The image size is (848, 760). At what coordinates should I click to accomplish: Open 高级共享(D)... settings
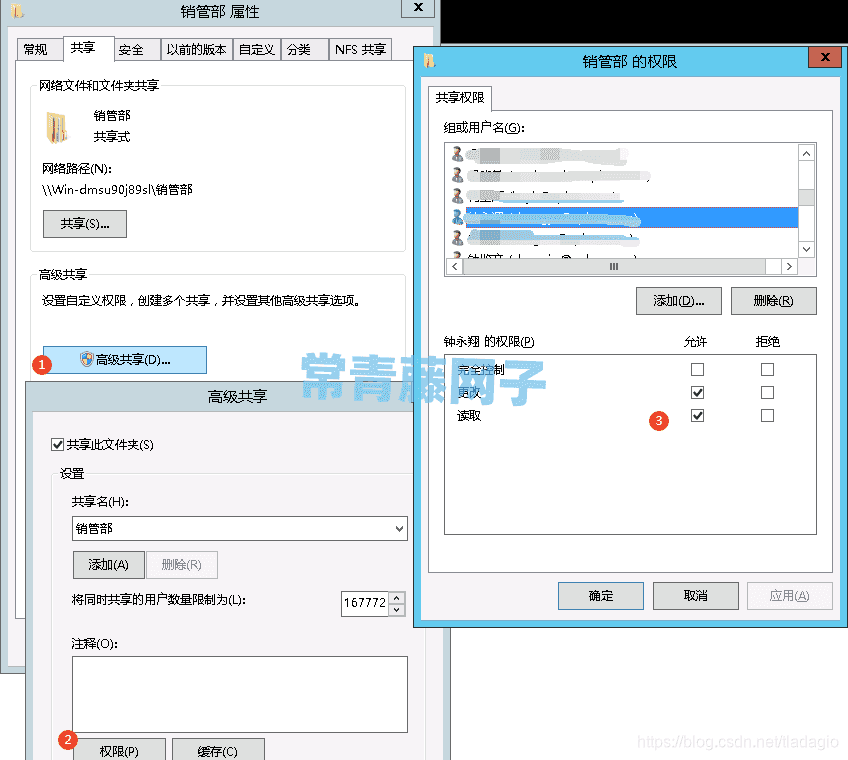click(x=125, y=360)
